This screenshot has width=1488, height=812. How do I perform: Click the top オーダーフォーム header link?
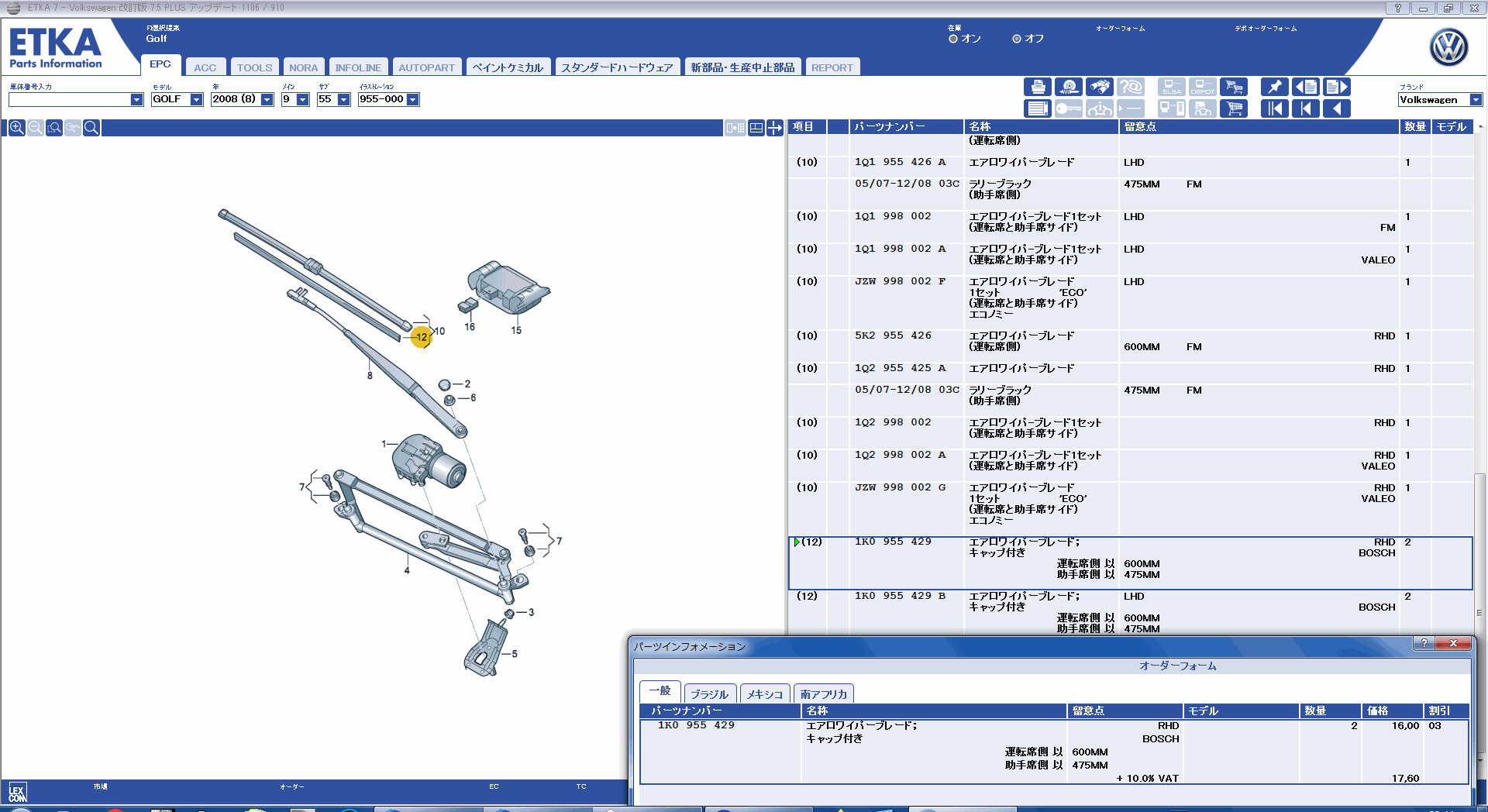(x=1120, y=29)
